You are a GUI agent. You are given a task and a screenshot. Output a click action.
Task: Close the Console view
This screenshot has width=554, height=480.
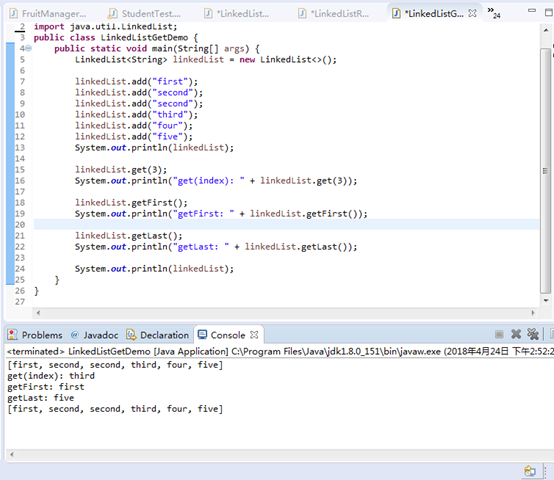pyautogui.click(x=254, y=334)
